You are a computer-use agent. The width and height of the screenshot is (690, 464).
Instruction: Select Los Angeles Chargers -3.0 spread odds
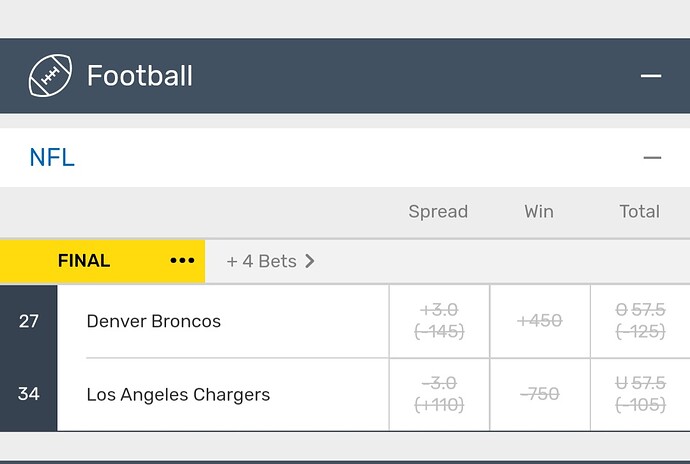coord(439,394)
